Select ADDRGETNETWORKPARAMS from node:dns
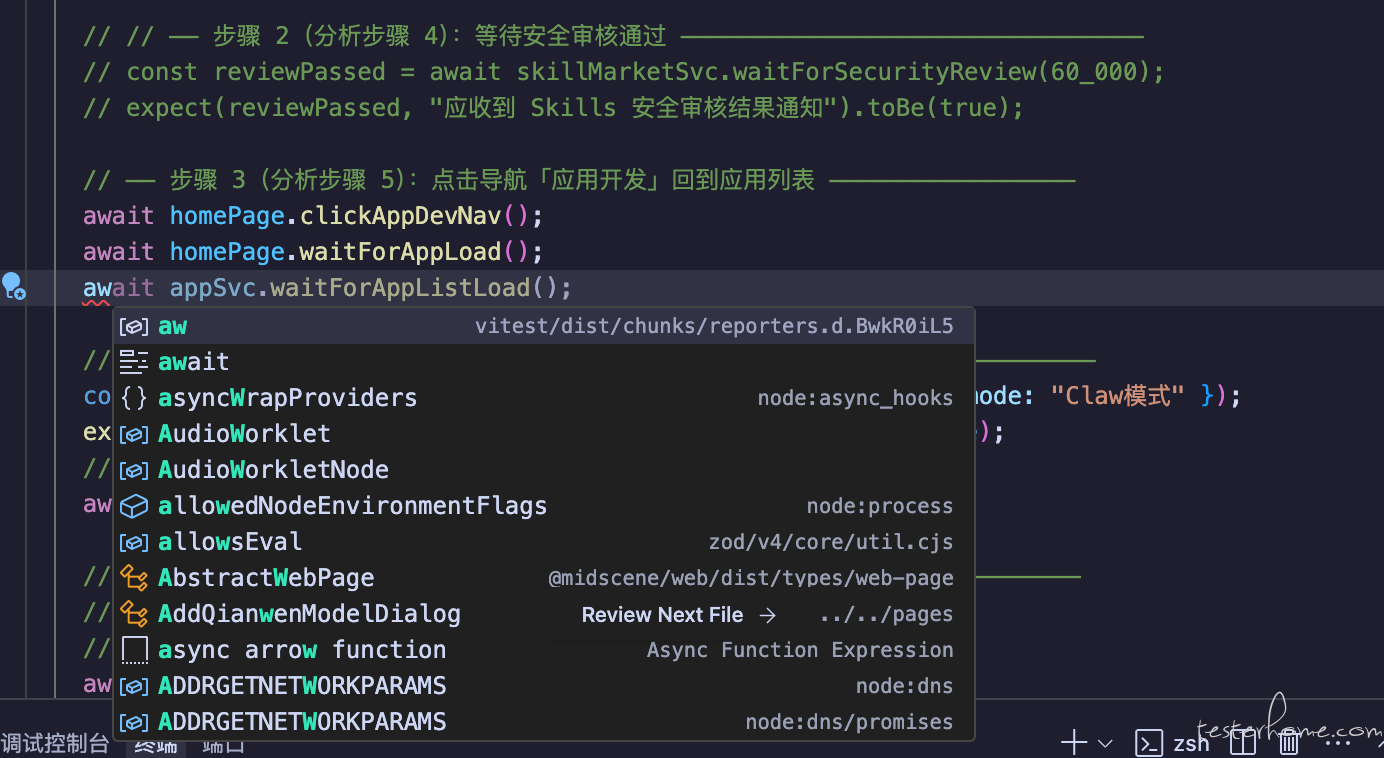This screenshot has width=1384, height=758. [x=544, y=686]
